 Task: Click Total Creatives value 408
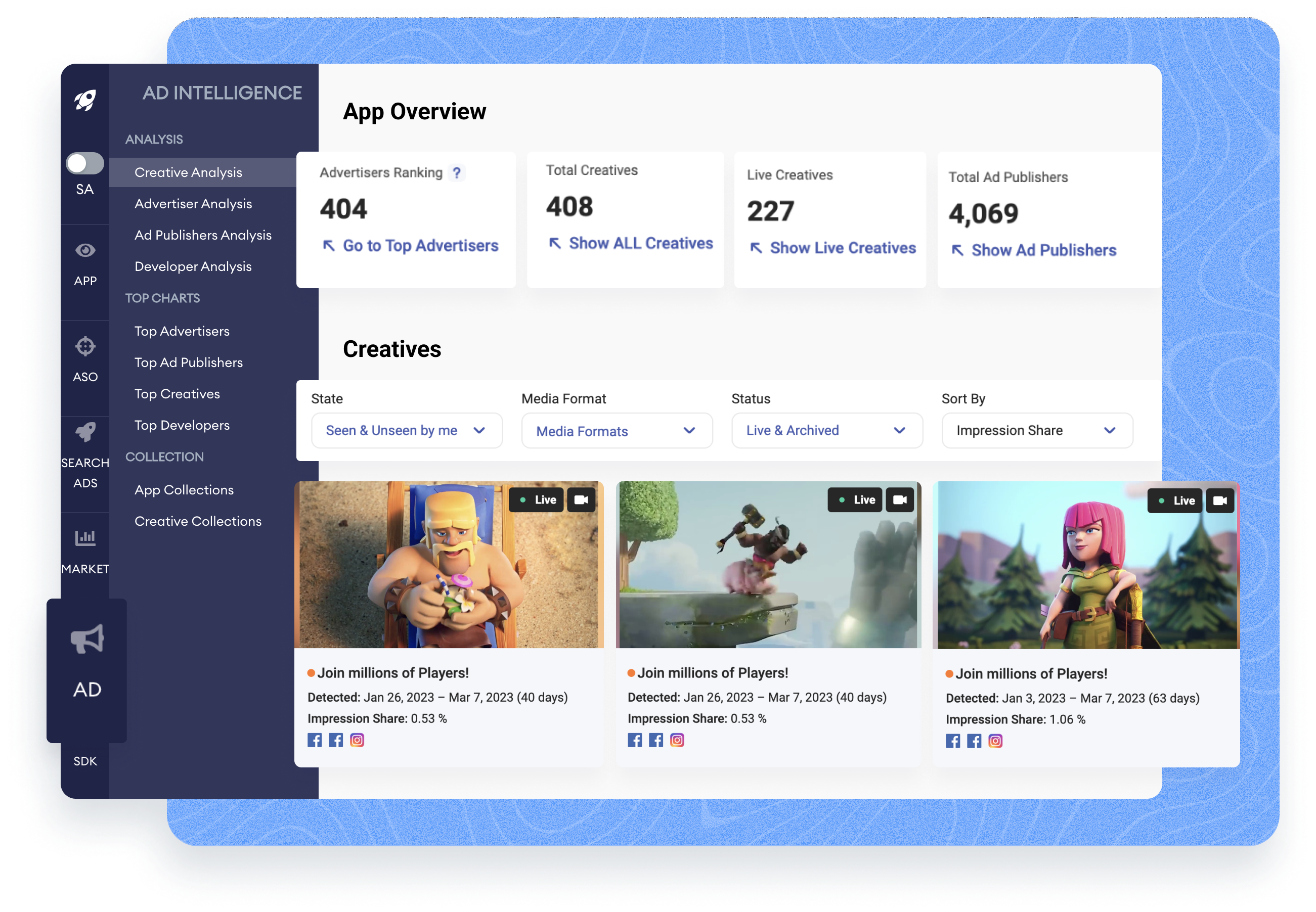point(570,207)
